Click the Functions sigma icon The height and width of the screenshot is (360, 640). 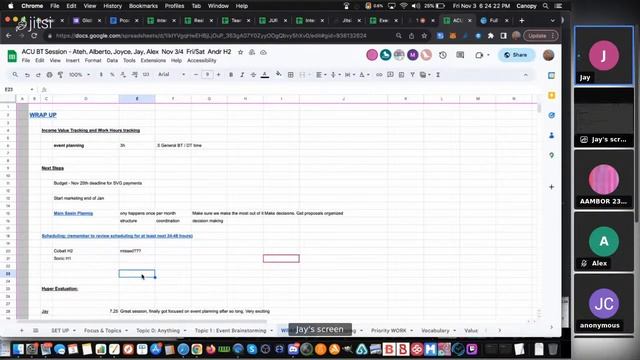438,75
